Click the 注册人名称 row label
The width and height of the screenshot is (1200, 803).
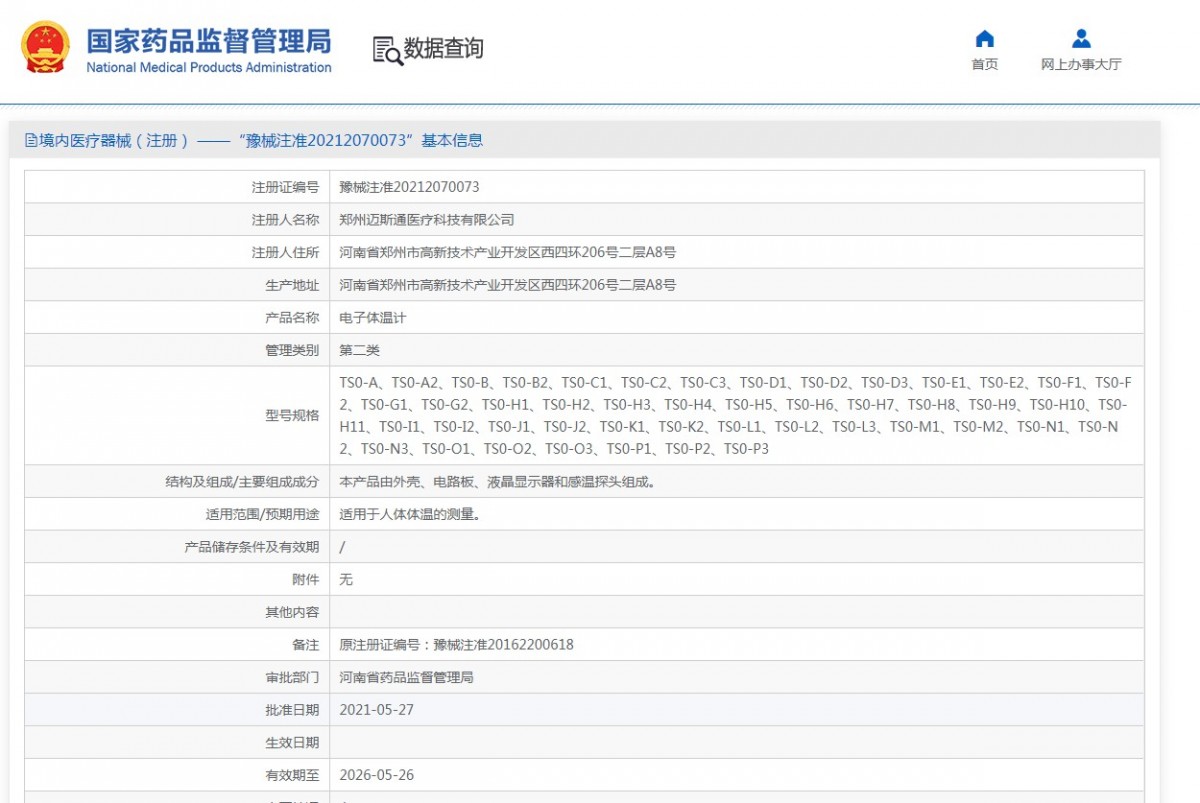285,220
